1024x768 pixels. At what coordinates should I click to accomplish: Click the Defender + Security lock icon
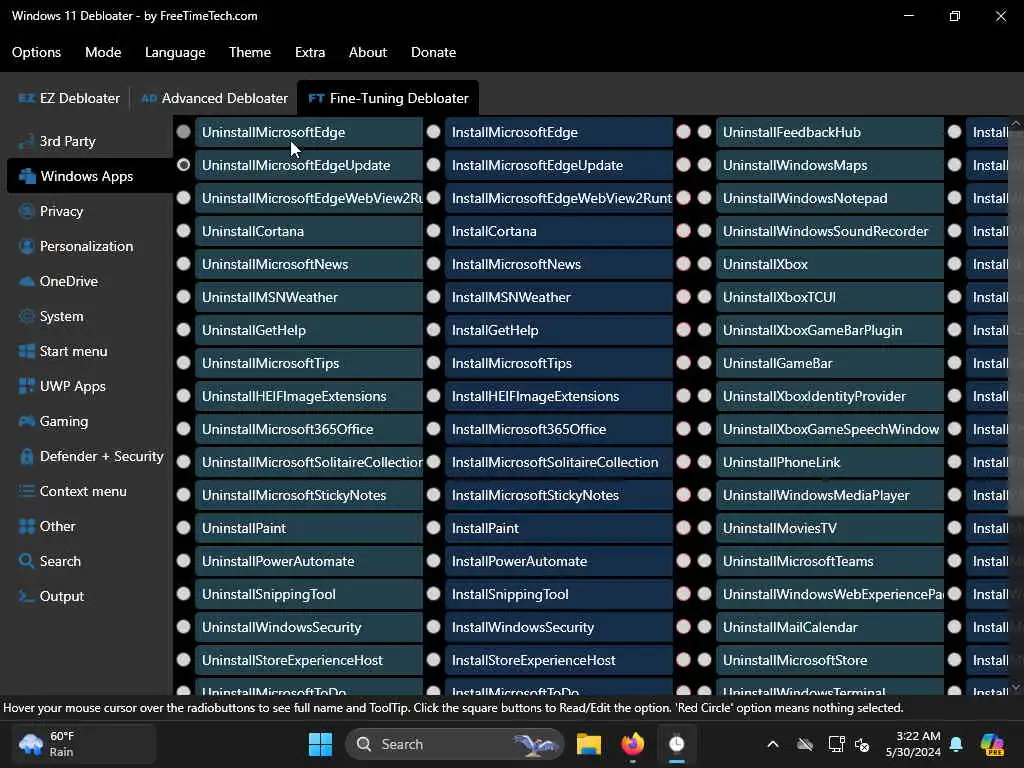pos(26,456)
